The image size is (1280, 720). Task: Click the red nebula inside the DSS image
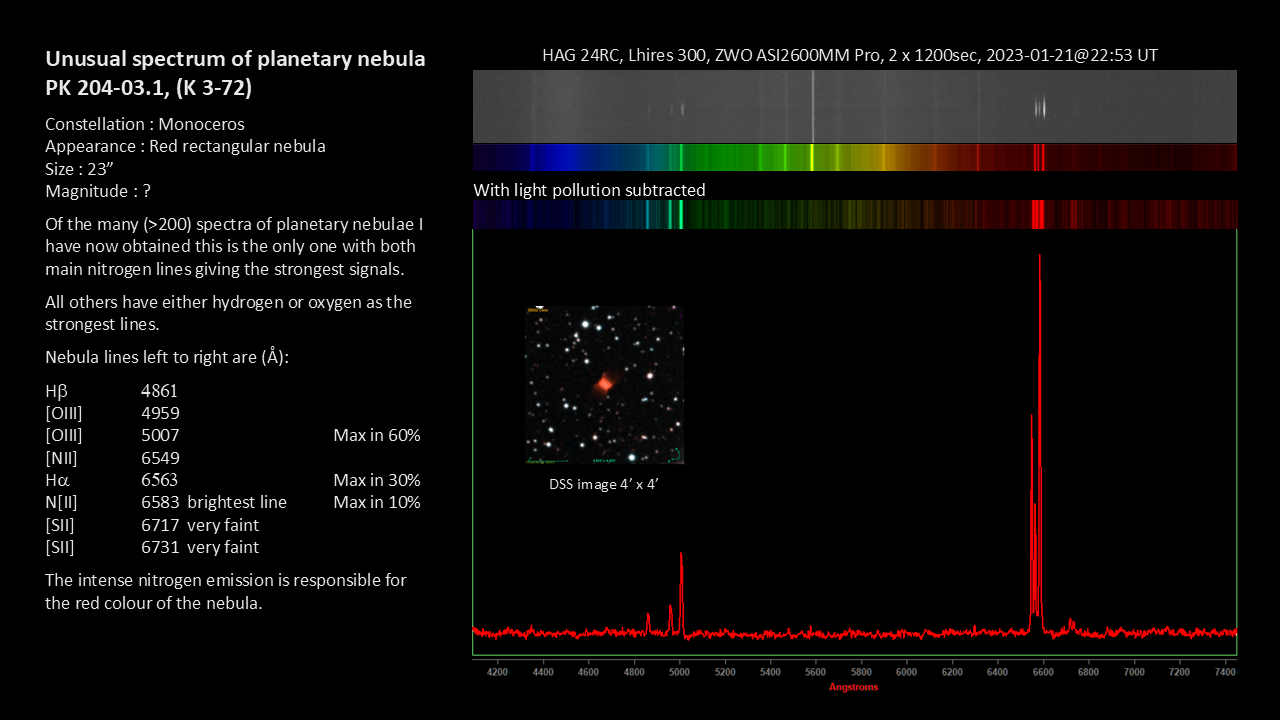coord(604,384)
